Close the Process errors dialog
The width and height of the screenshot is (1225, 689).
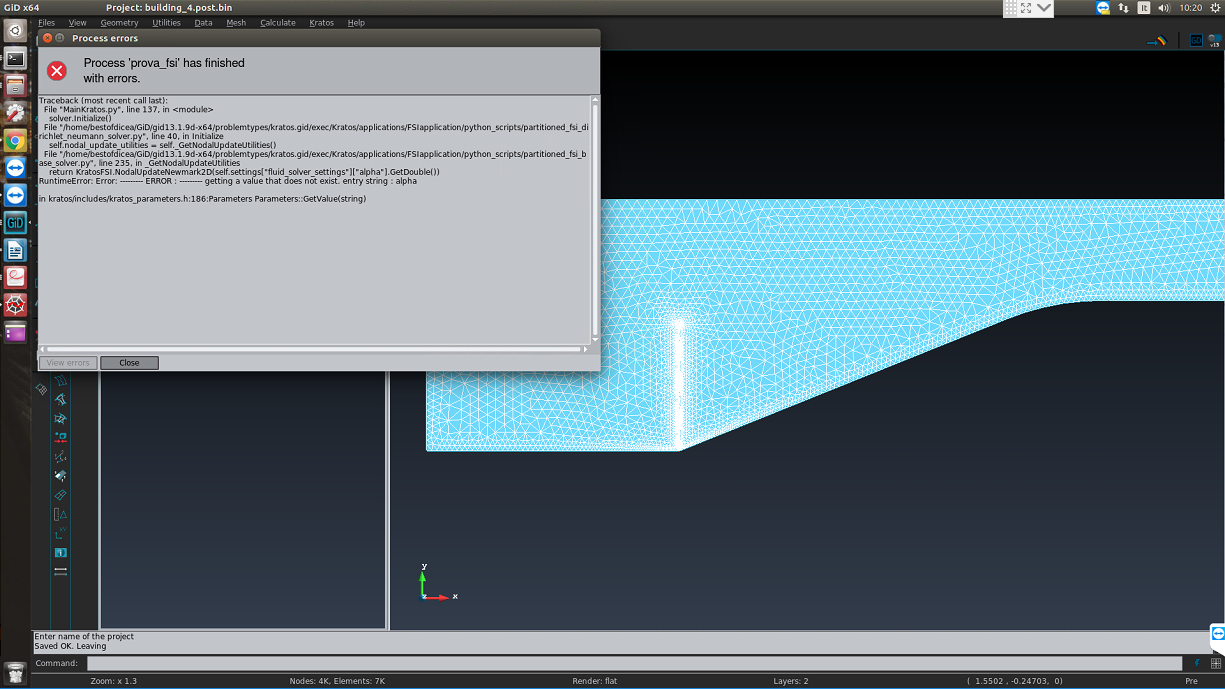click(129, 362)
